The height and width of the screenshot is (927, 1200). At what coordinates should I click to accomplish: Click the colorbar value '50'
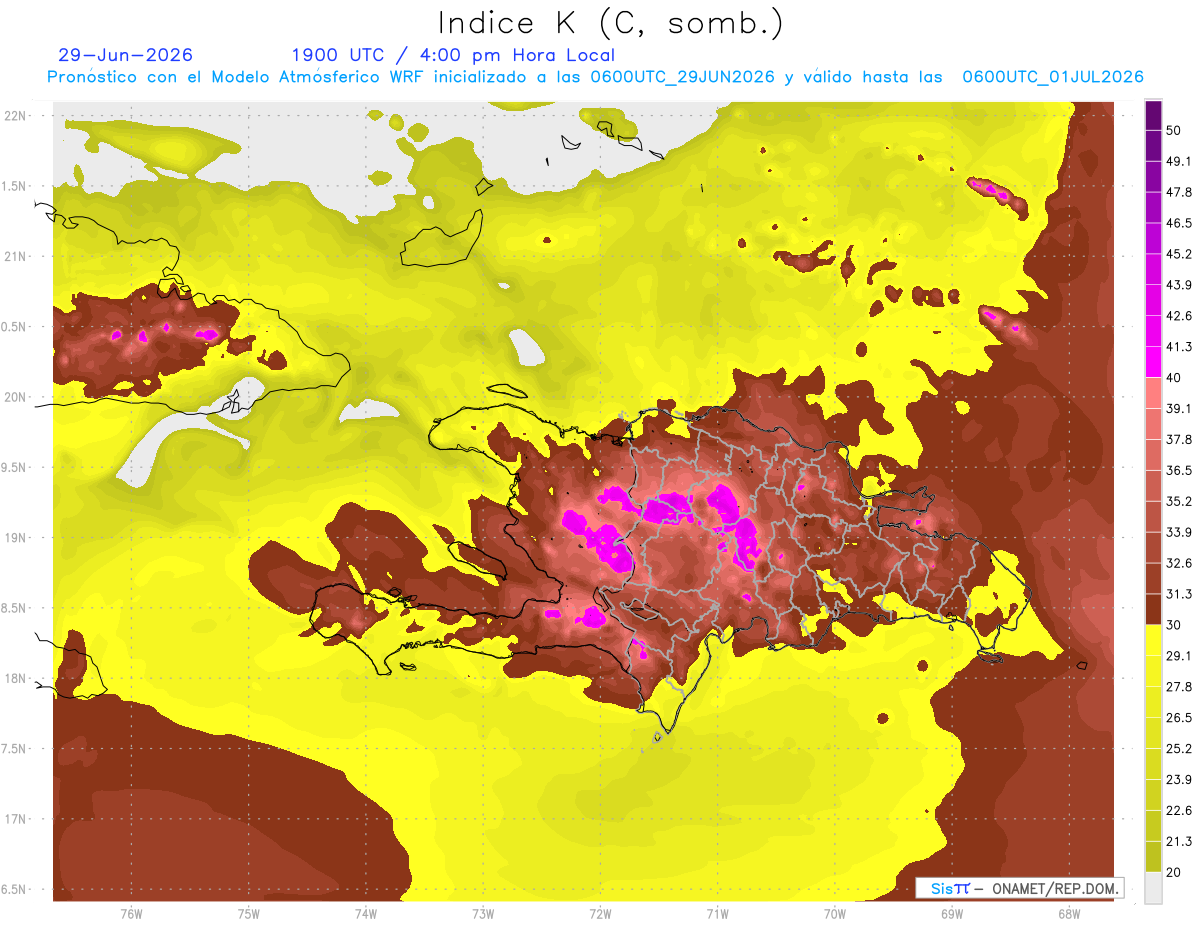click(x=1175, y=130)
